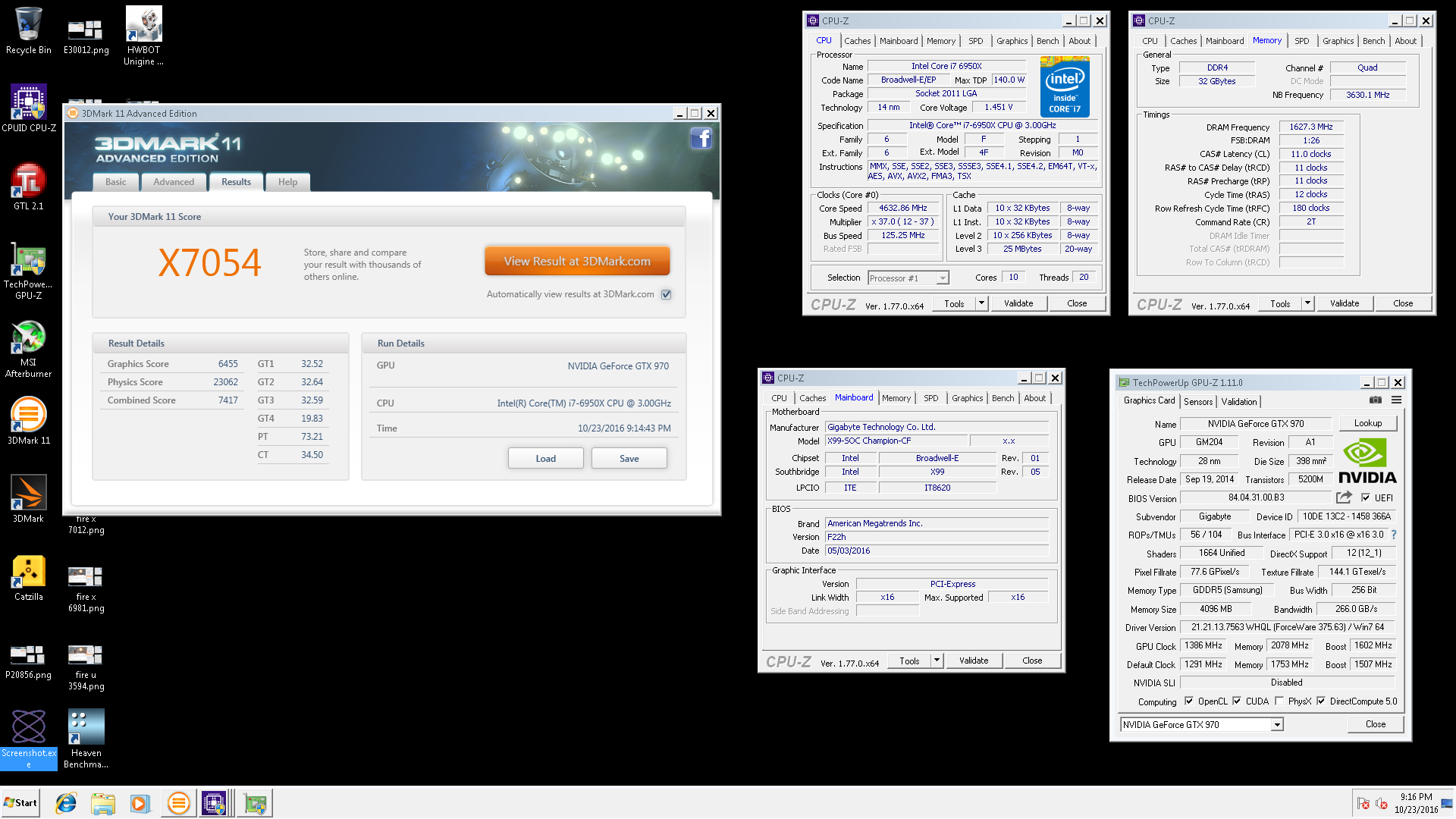This screenshot has height=819, width=1456.
Task: Open Tools dropdown arrow in CPU-Z Mainboard window
Action: 937,661
